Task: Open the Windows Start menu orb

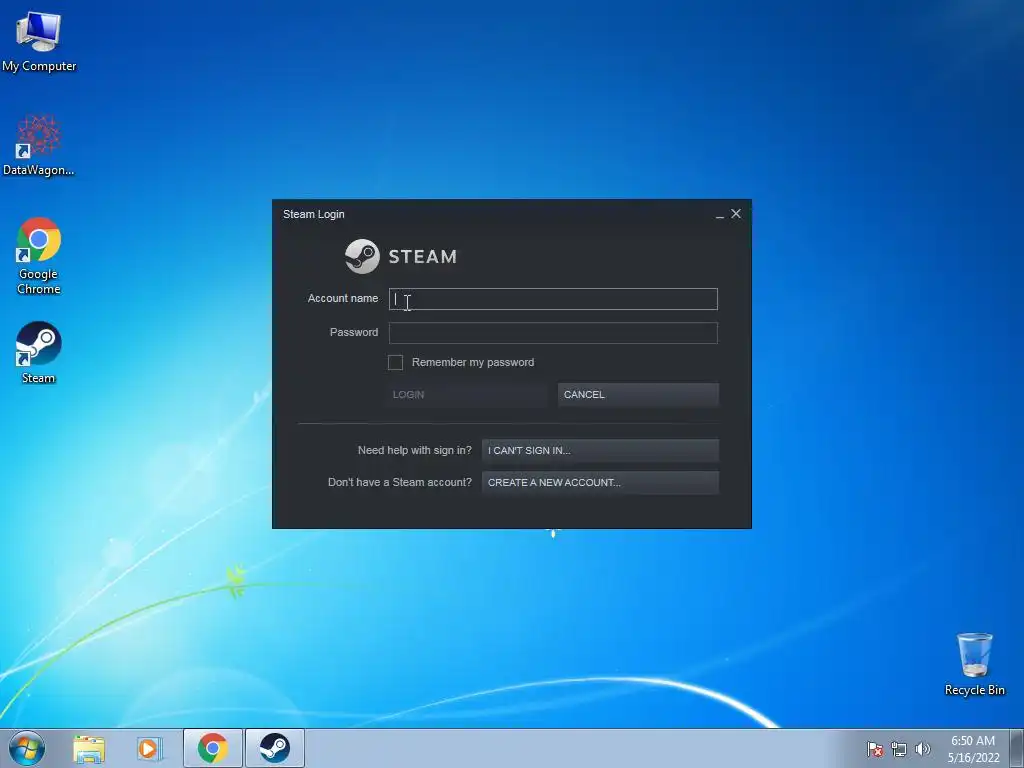Action: click(27, 748)
